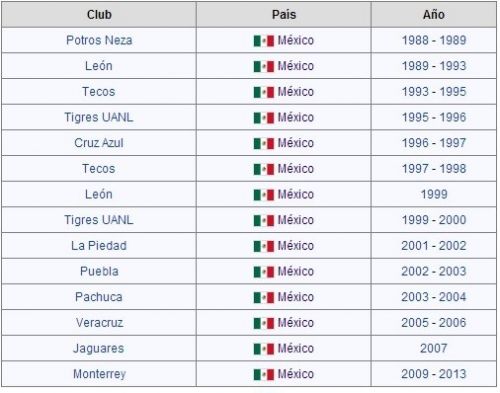Click the Mexico flag in the Veracruz row
Viewport: 500px width, 393px height.
tap(264, 323)
